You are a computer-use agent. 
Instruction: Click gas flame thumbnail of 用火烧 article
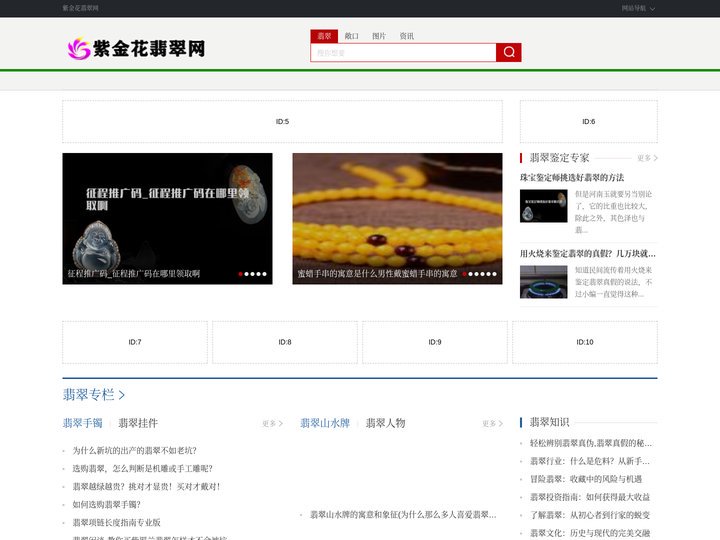coord(544,282)
